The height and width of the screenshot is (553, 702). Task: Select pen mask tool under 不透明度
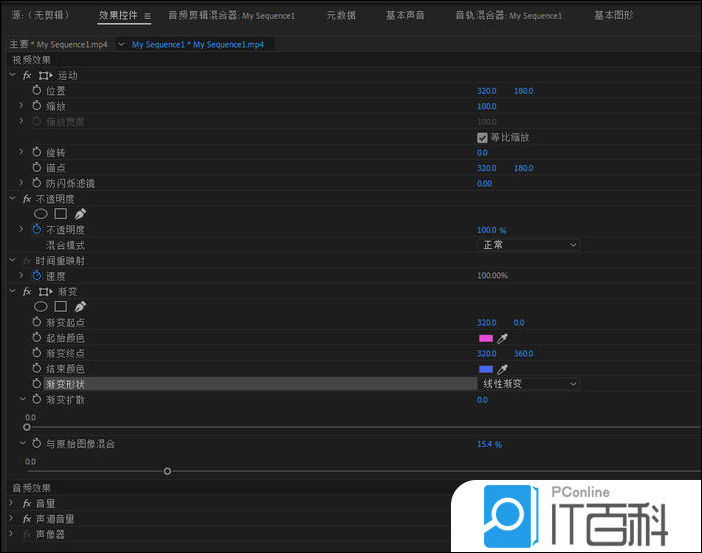[x=80, y=214]
